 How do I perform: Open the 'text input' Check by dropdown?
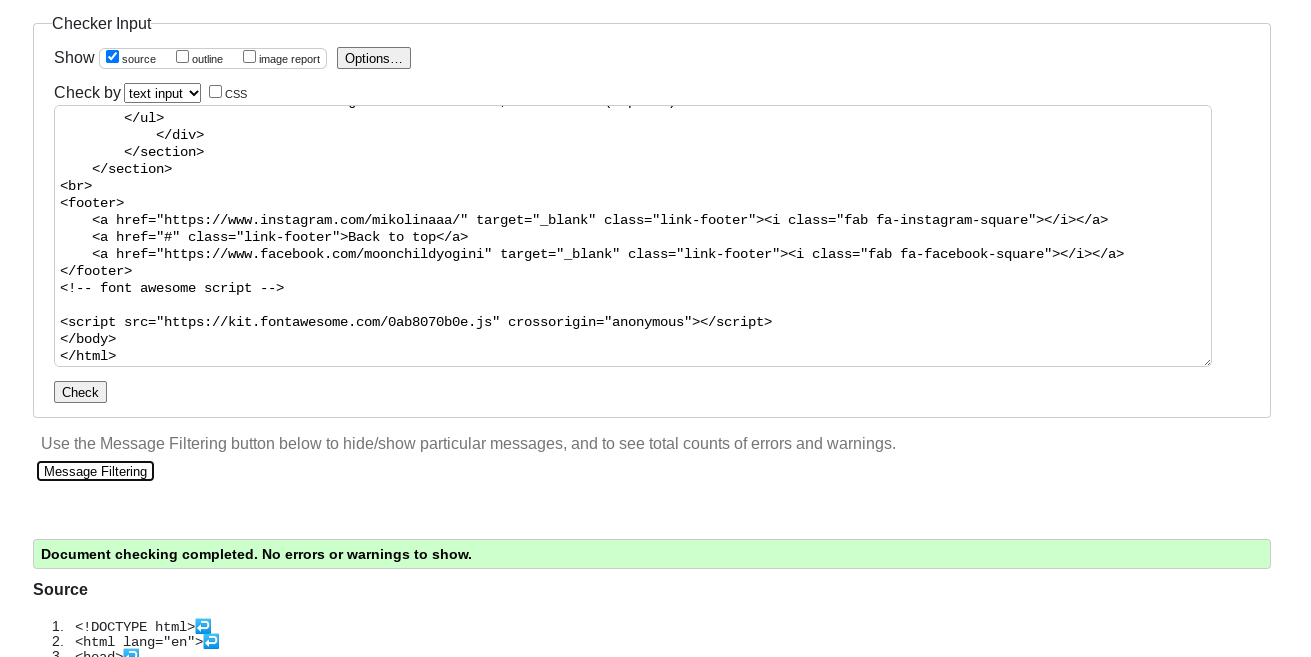click(162, 93)
